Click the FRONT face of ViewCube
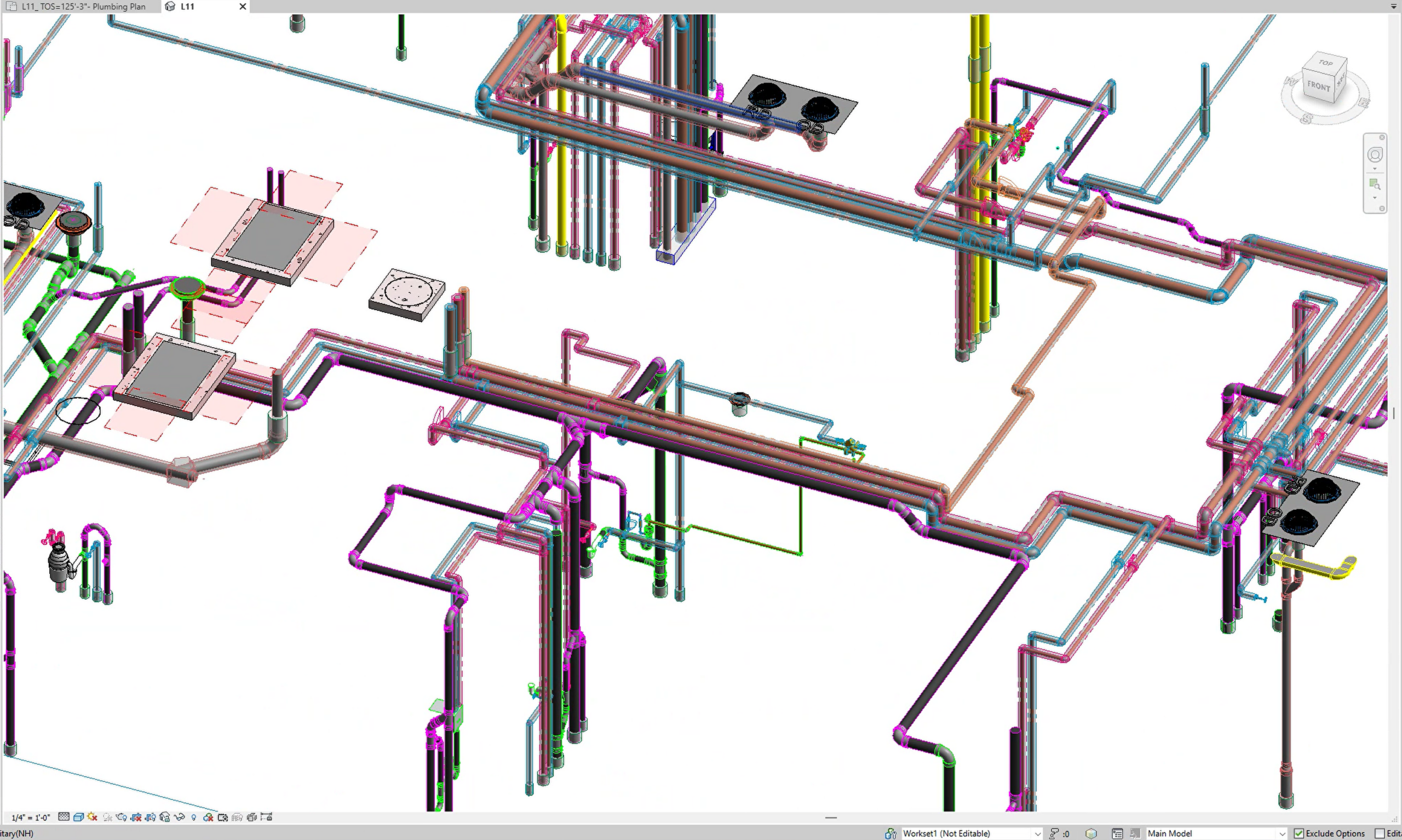 click(x=1318, y=87)
